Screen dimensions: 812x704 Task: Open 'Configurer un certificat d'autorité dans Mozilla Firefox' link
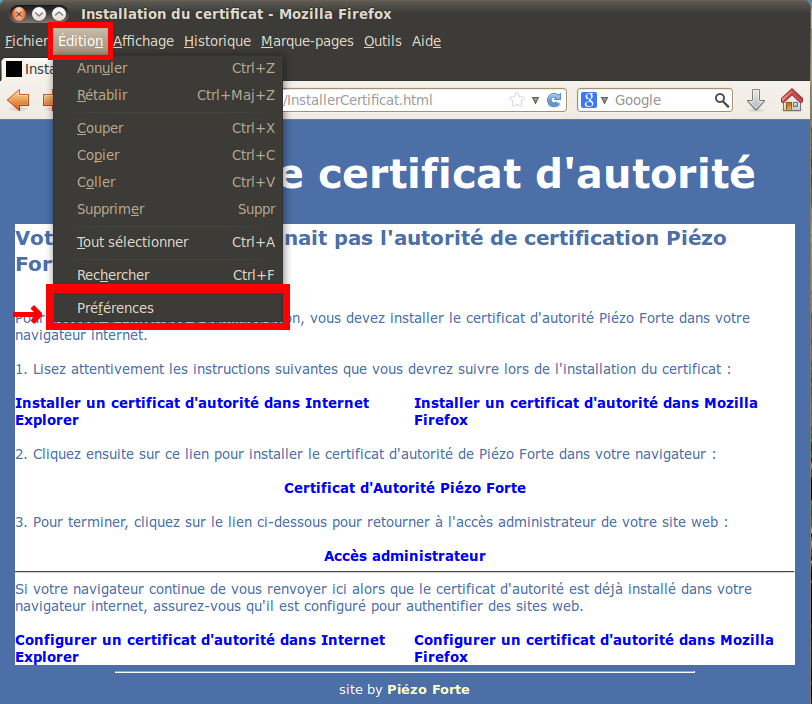593,648
